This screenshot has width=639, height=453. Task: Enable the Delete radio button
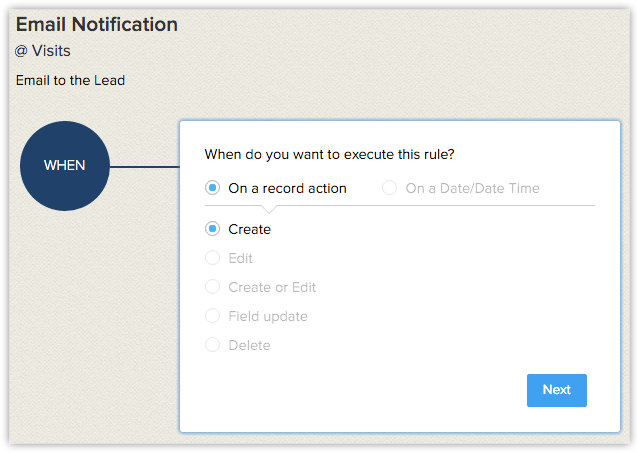coord(212,345)
